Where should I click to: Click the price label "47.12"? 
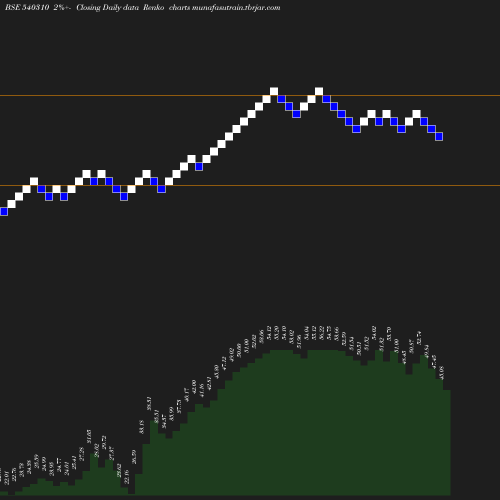click(224, 363)
